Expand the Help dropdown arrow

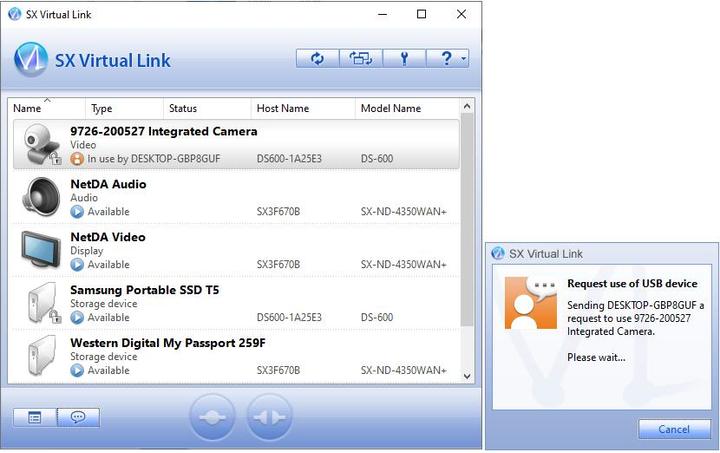pyautogui.click(x=464, y=60)
